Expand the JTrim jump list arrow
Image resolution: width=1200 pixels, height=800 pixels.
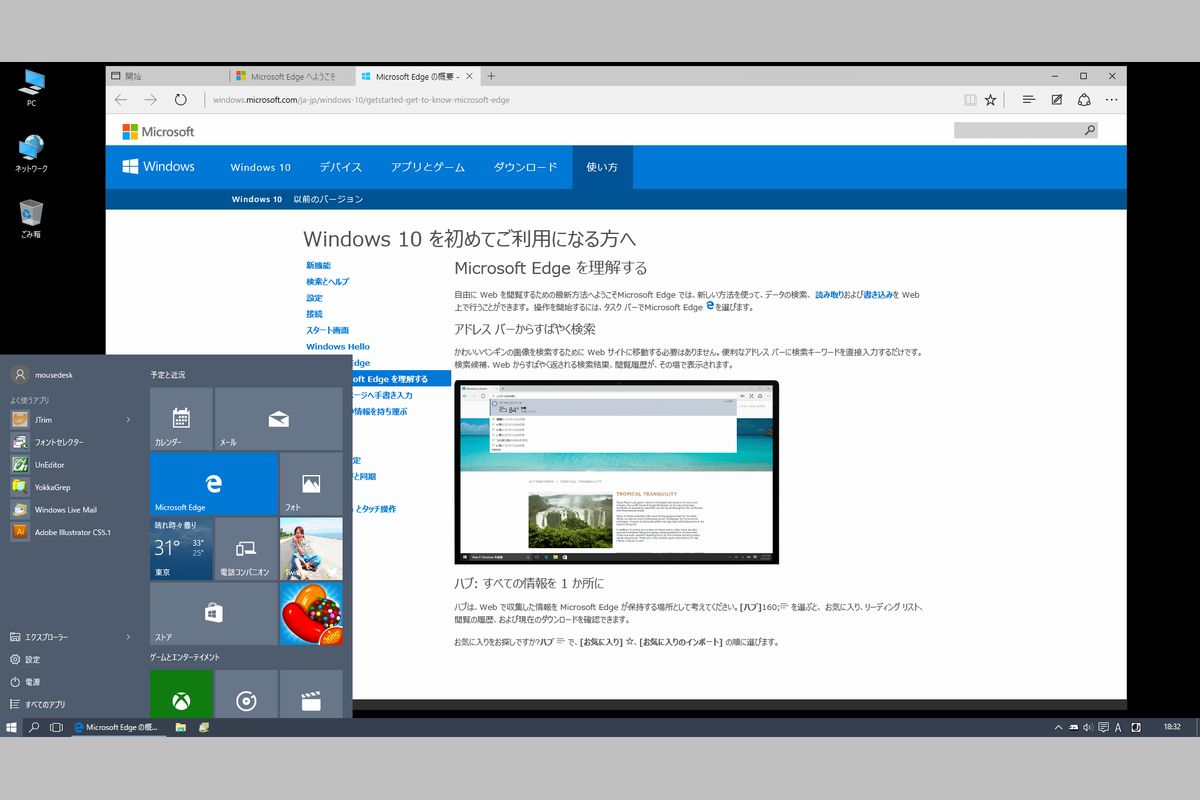128,420
